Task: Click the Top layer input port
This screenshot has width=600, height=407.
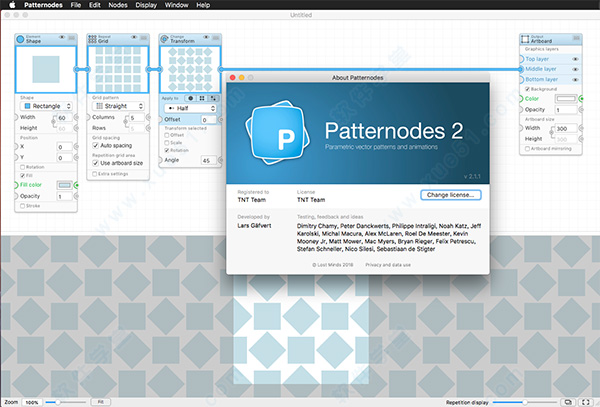Action: click(x=521, y=59)
